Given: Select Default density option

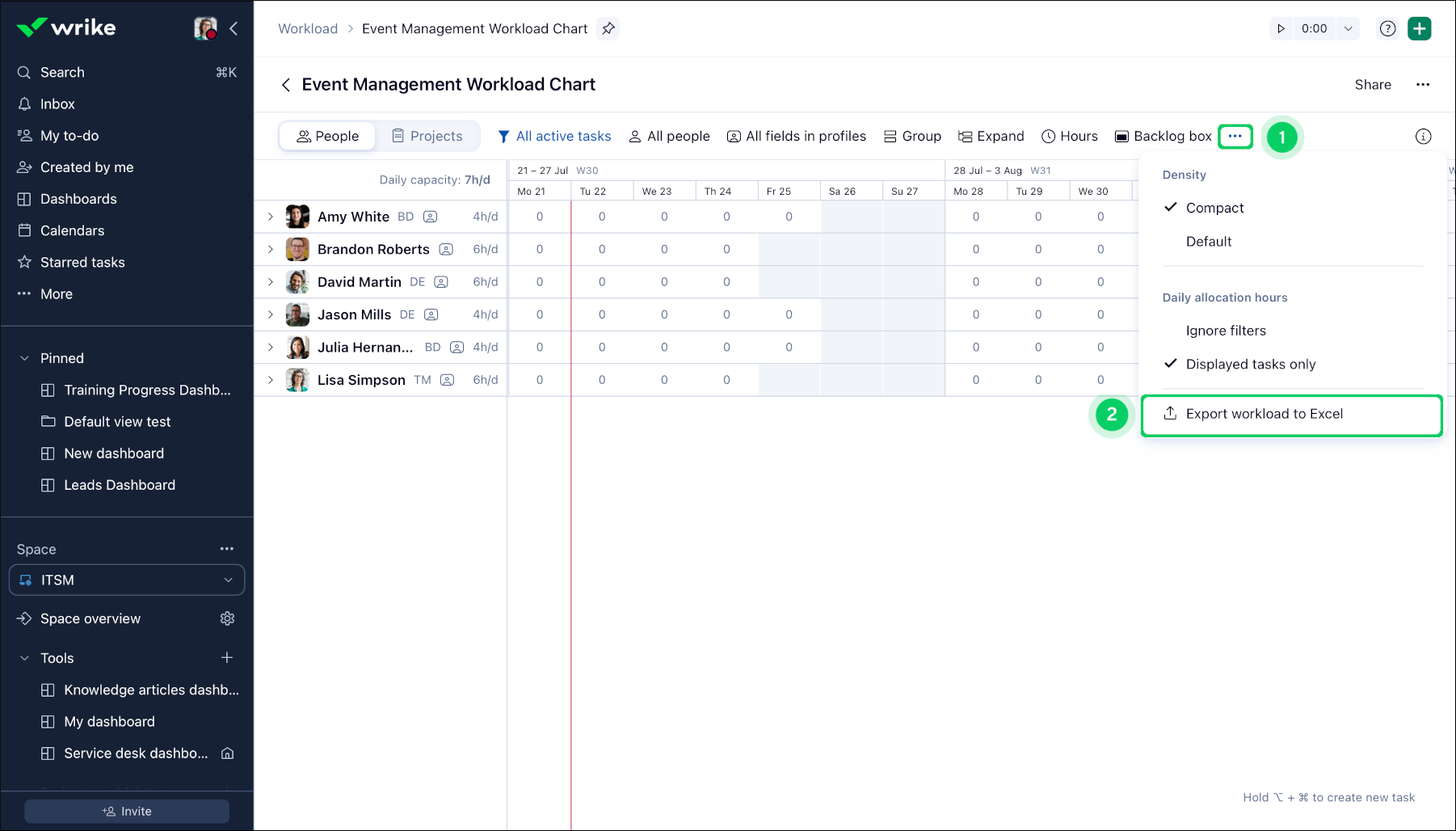Looking at the screenshot, I should coord(1208,242).
